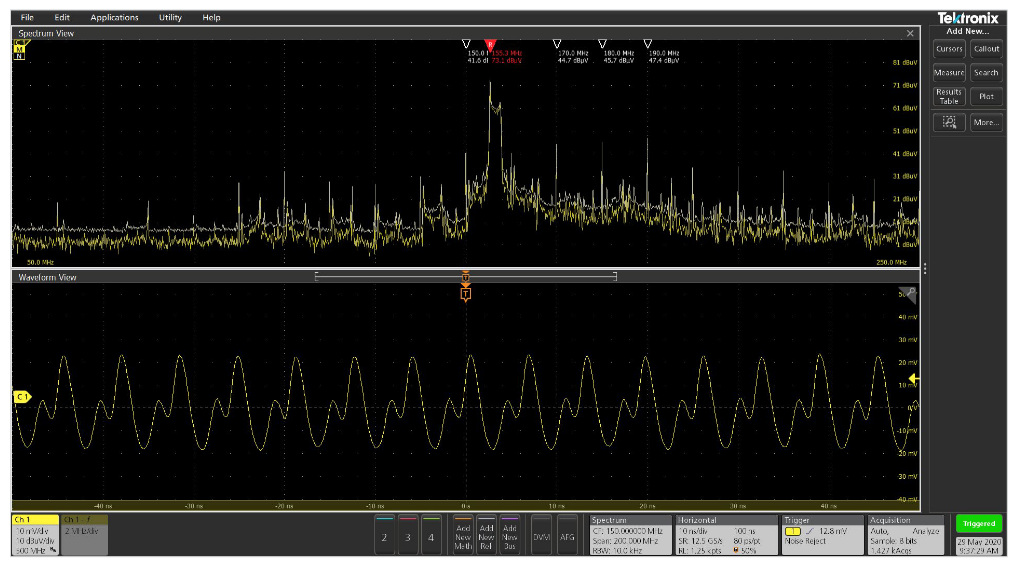Open the Ch 1 spectrum trace badge
Image resolution: width=1017 pixels, height=564 pixels.
click(84, 535)
